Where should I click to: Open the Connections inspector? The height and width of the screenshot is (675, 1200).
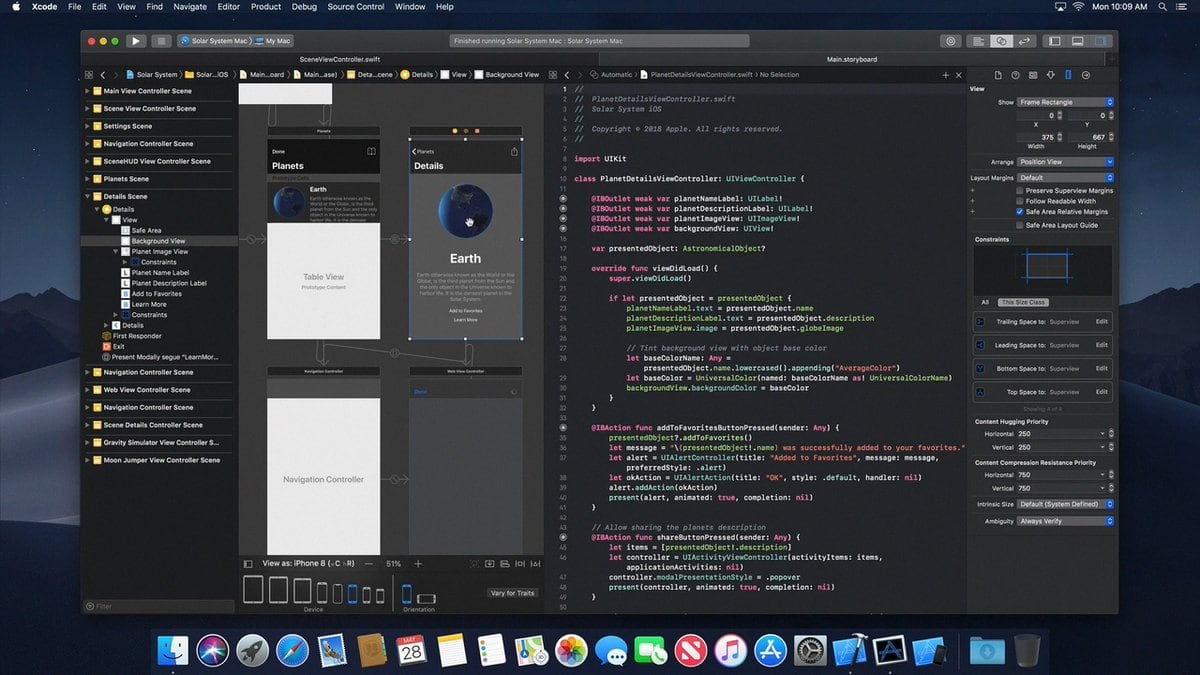[x=1086, y=74]
